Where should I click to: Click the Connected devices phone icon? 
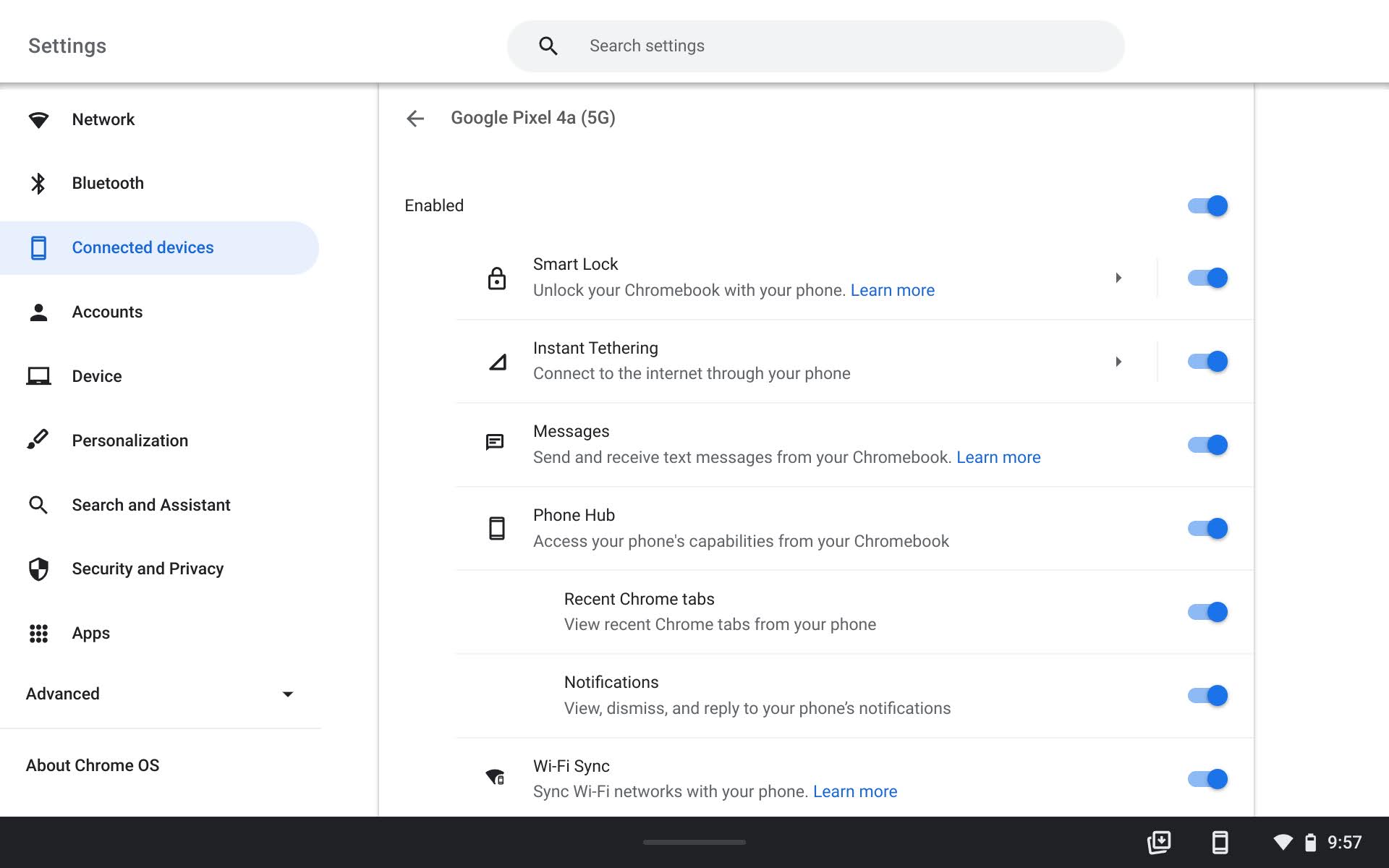tap(39, 247)
